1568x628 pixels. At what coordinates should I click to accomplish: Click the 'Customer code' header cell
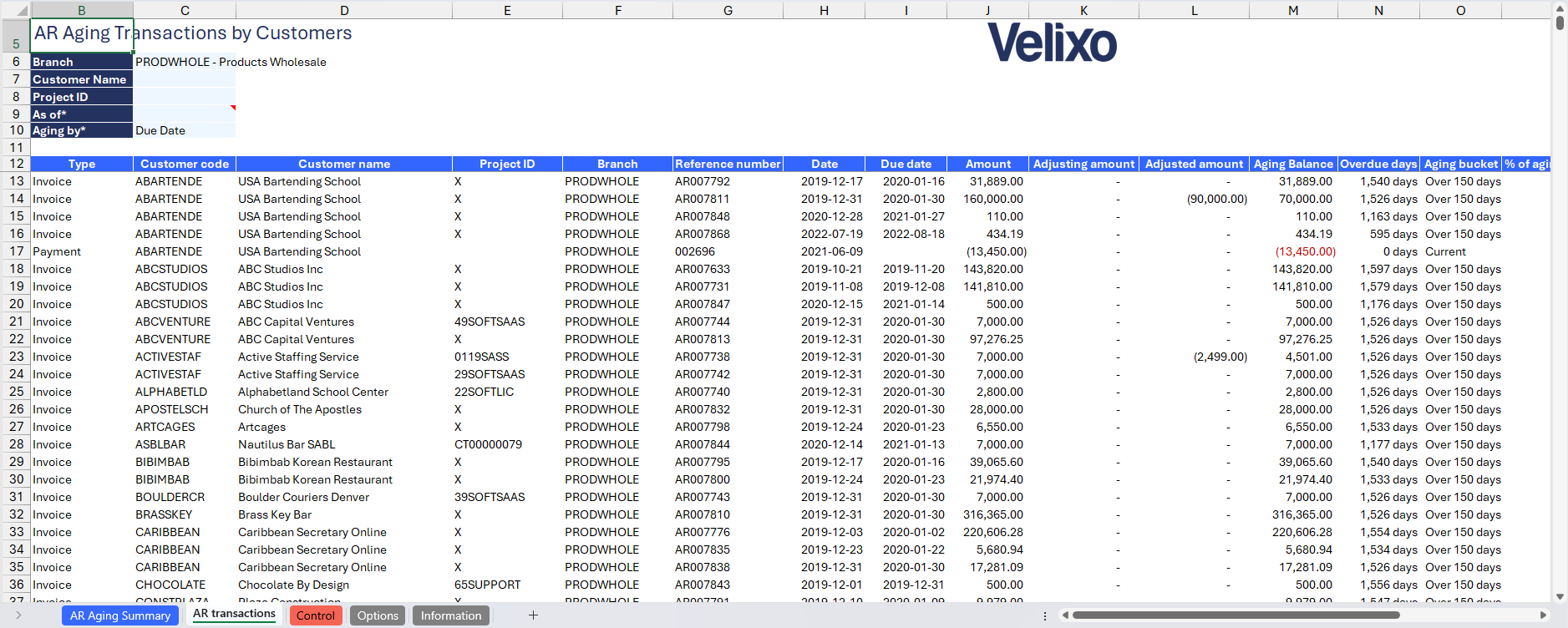tap(185, 164)
